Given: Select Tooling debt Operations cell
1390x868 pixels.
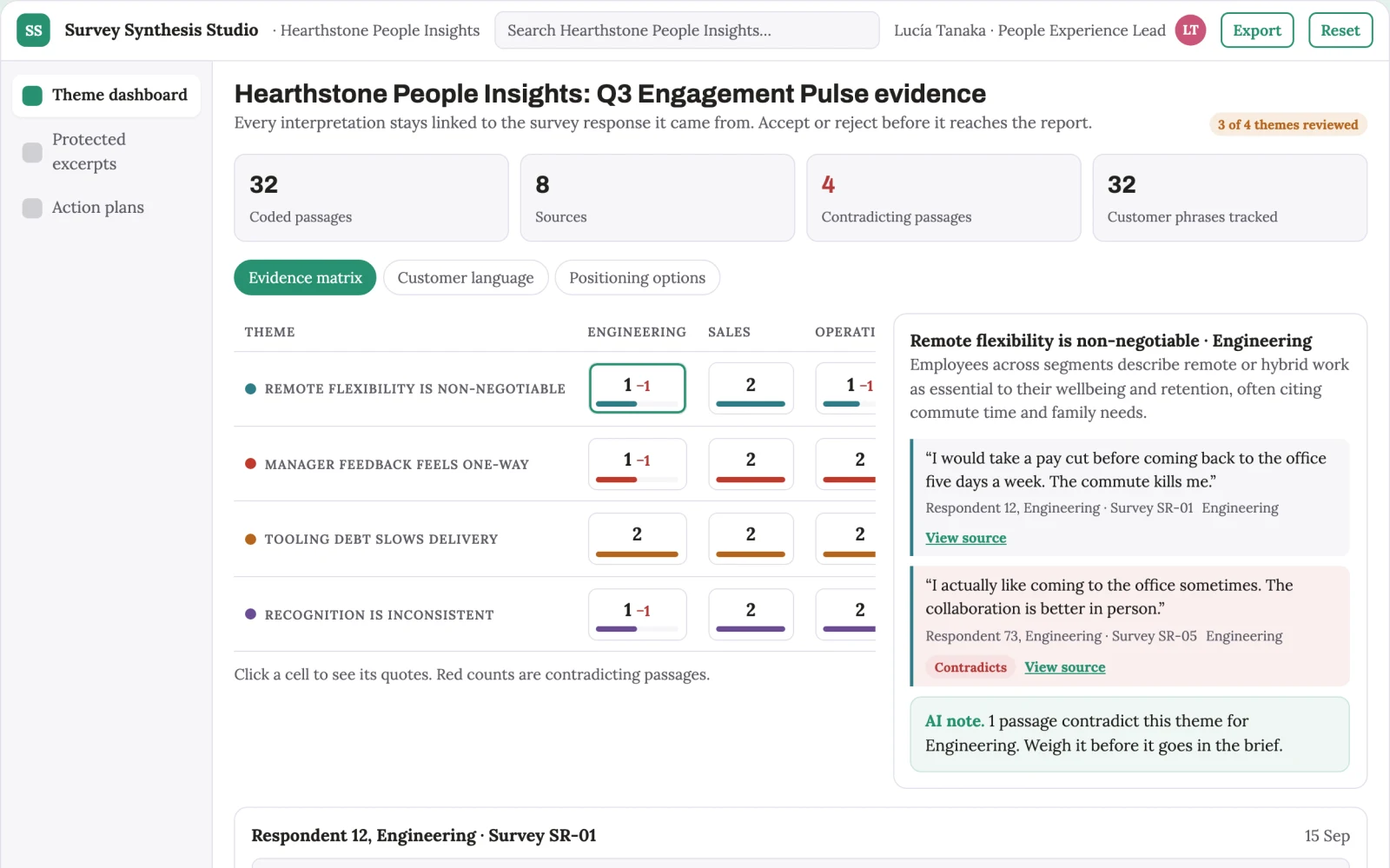Looking at the screenshot, I should (x=846, y=539).
